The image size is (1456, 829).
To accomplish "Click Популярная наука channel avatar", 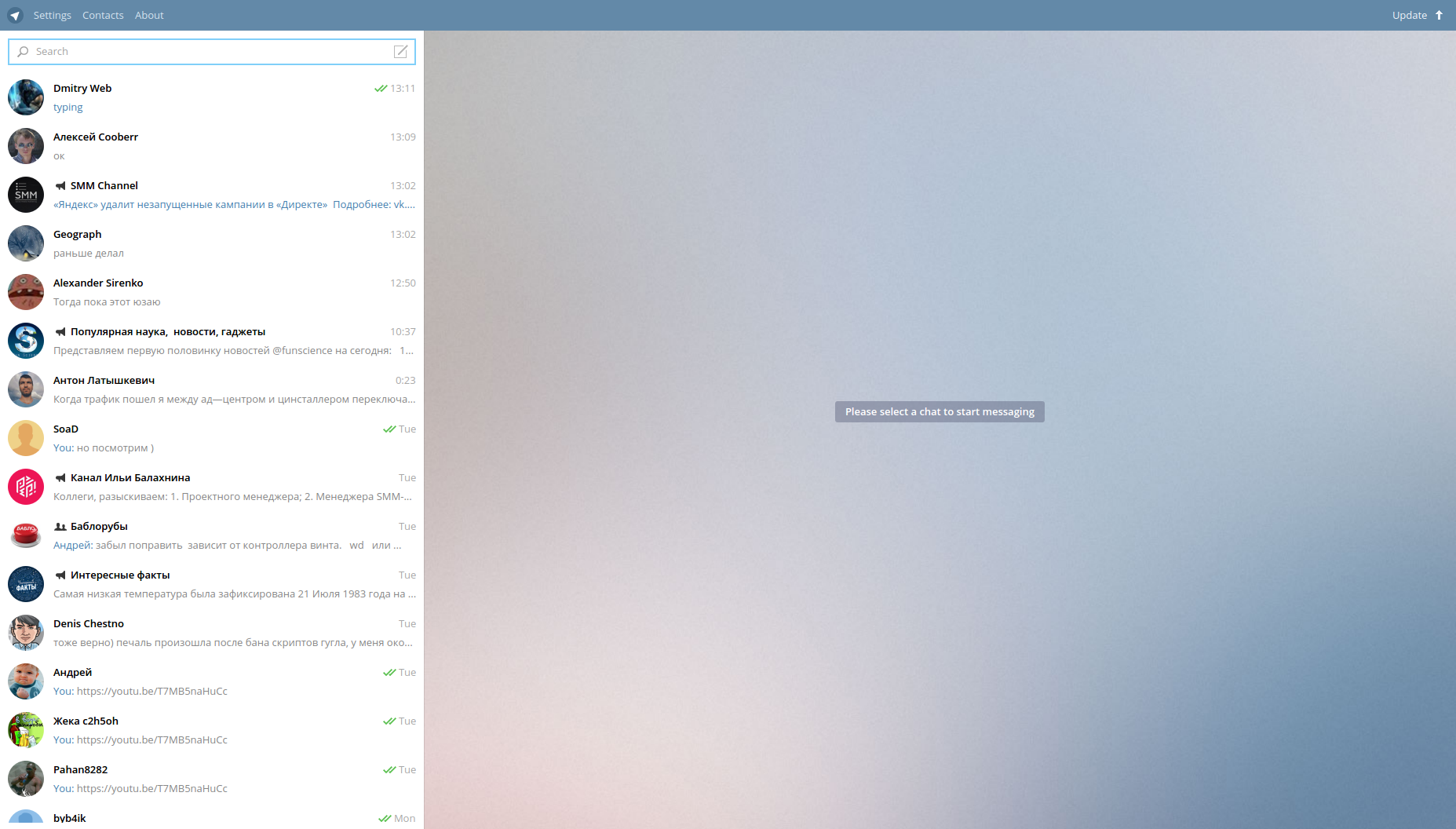I will [x=26, y=341].
